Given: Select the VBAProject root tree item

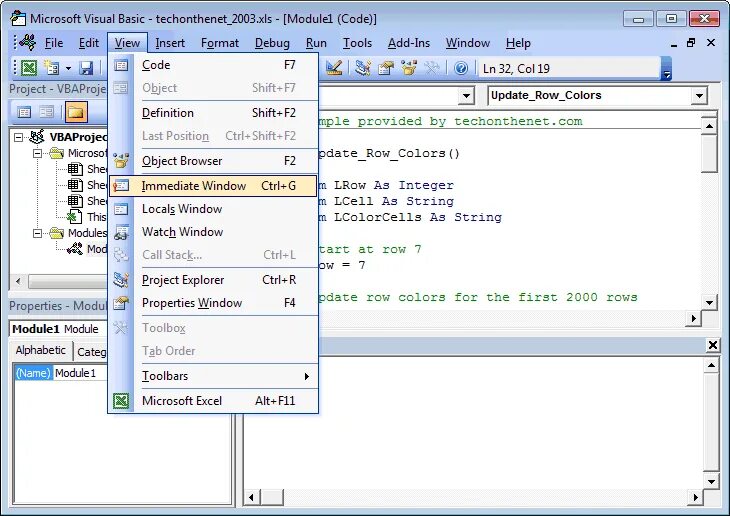Looking at the screenshot, I should [69, 137].
